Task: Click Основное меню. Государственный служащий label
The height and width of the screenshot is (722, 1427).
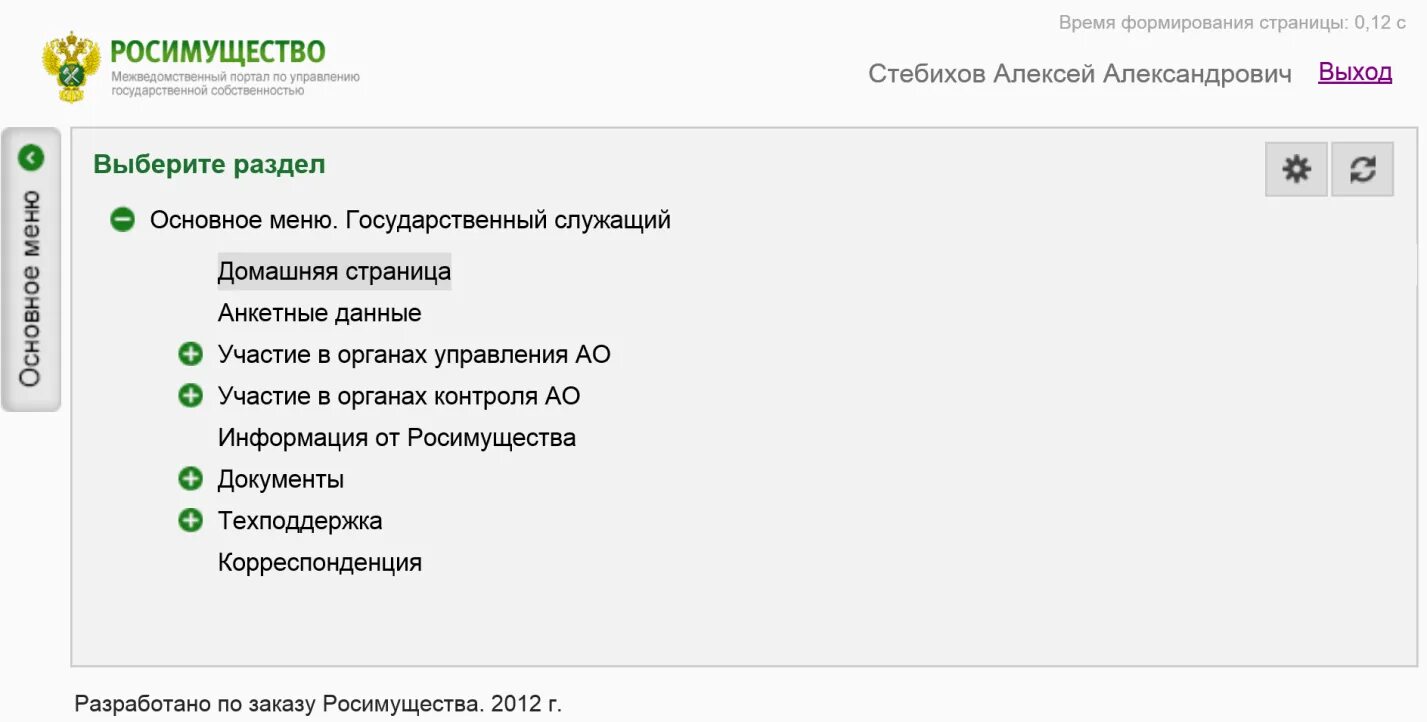Action: coord(410,220)
